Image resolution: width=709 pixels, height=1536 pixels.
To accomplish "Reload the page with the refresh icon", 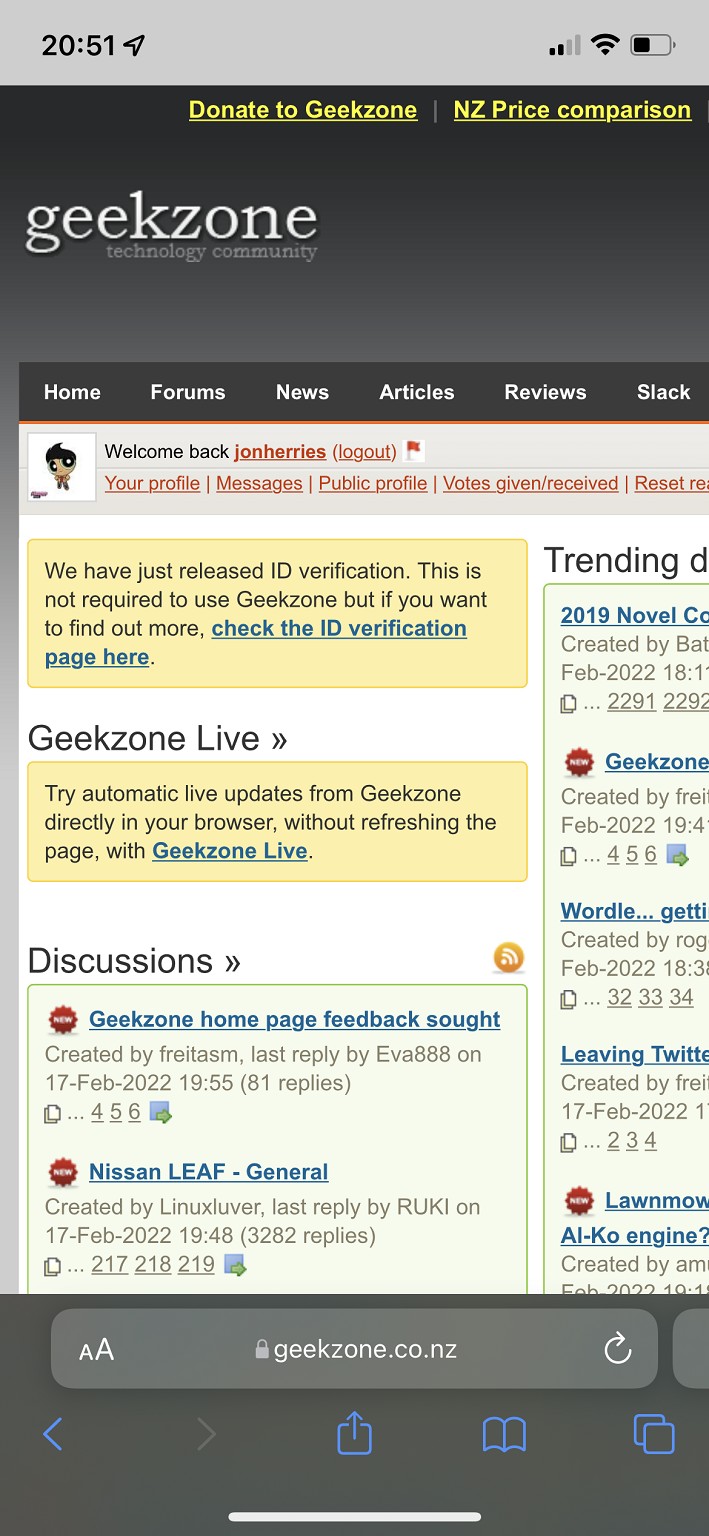I will (618, 1349).
